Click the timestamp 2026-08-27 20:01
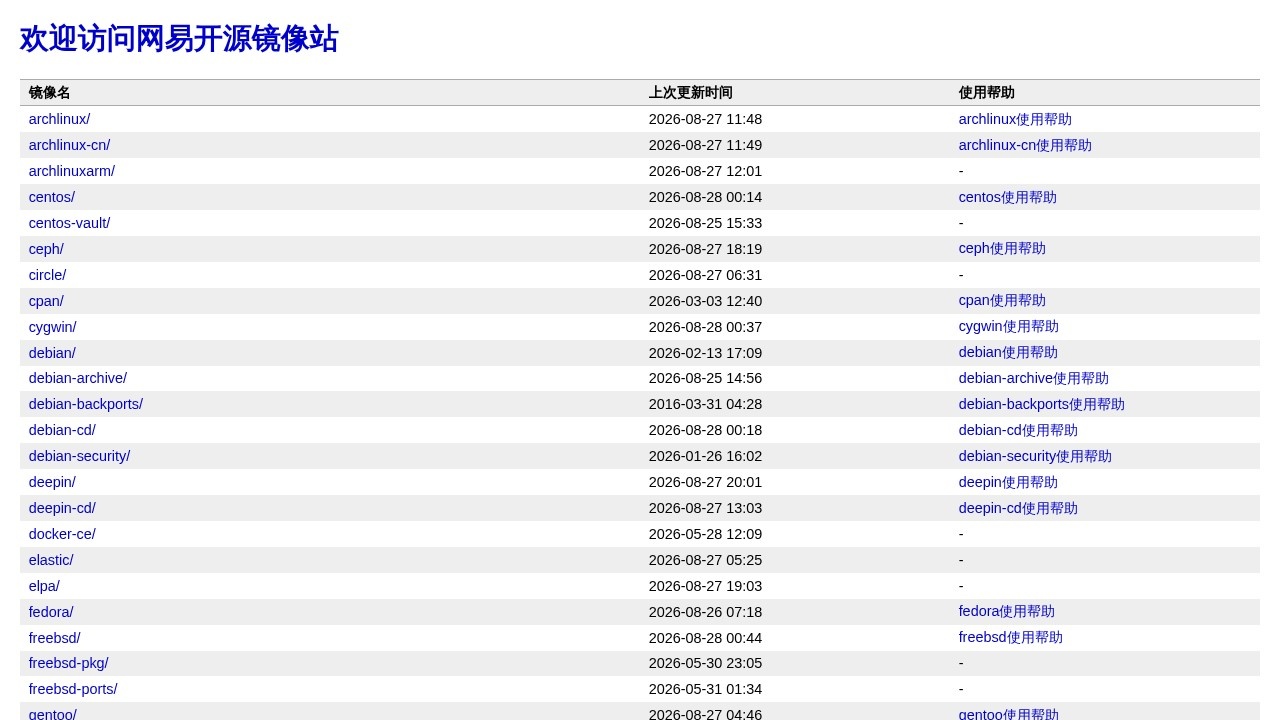 point(705,482)
